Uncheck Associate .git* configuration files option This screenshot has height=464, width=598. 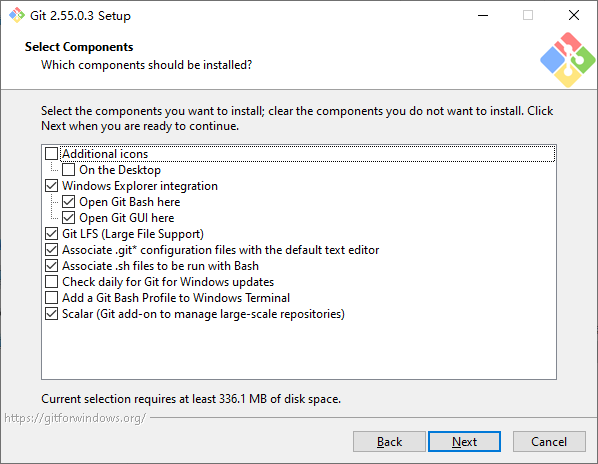51,250
